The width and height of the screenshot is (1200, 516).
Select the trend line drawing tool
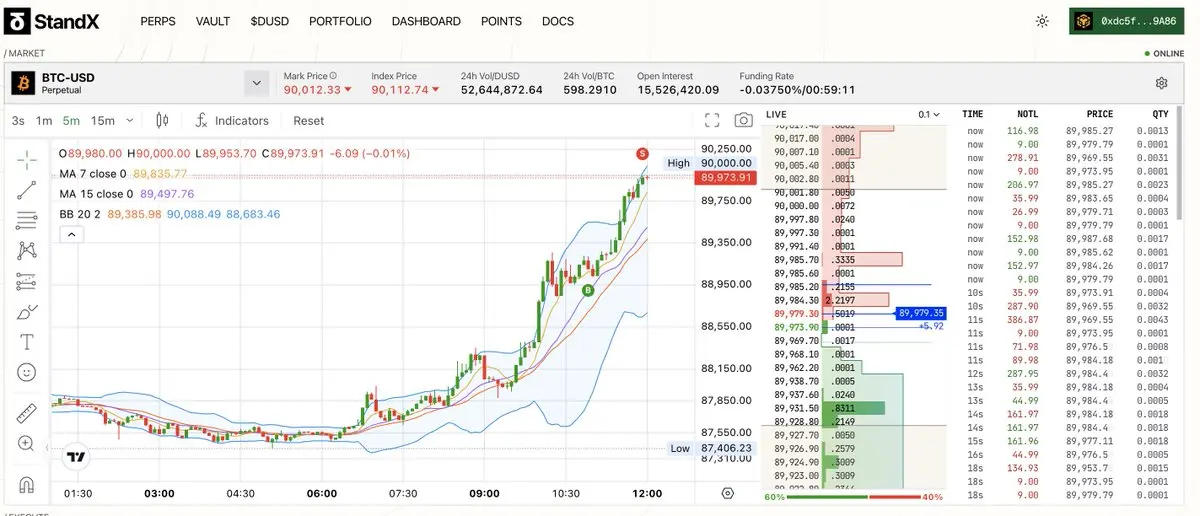[x=27, y=190]
